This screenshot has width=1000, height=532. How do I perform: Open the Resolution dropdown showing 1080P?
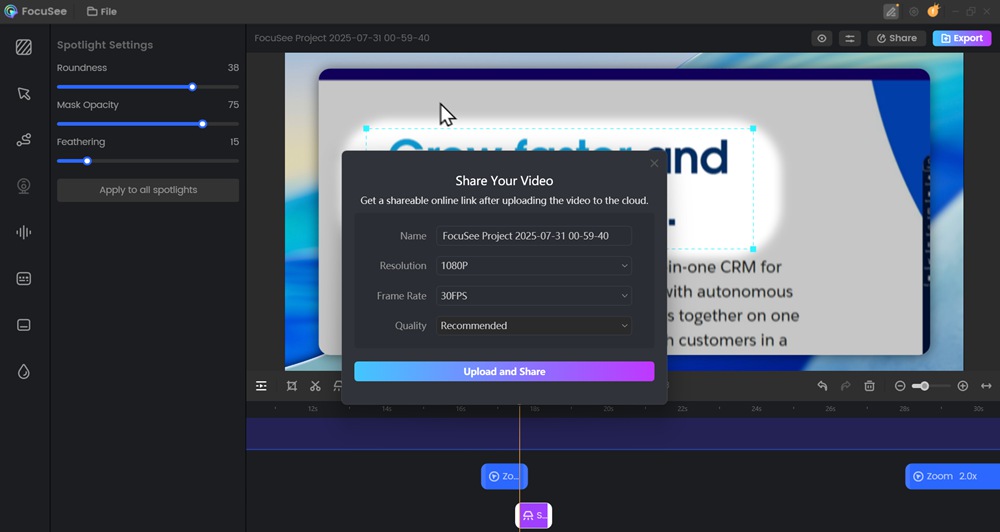(x=534, y=265)
